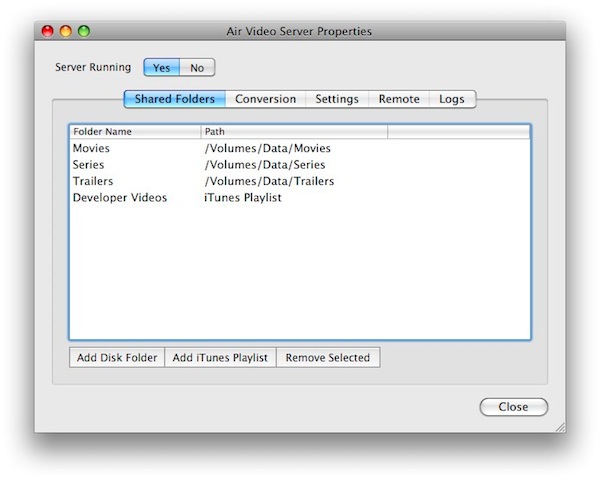
Task: Click the Remove Selected button
Action: (x=328, y=358)
